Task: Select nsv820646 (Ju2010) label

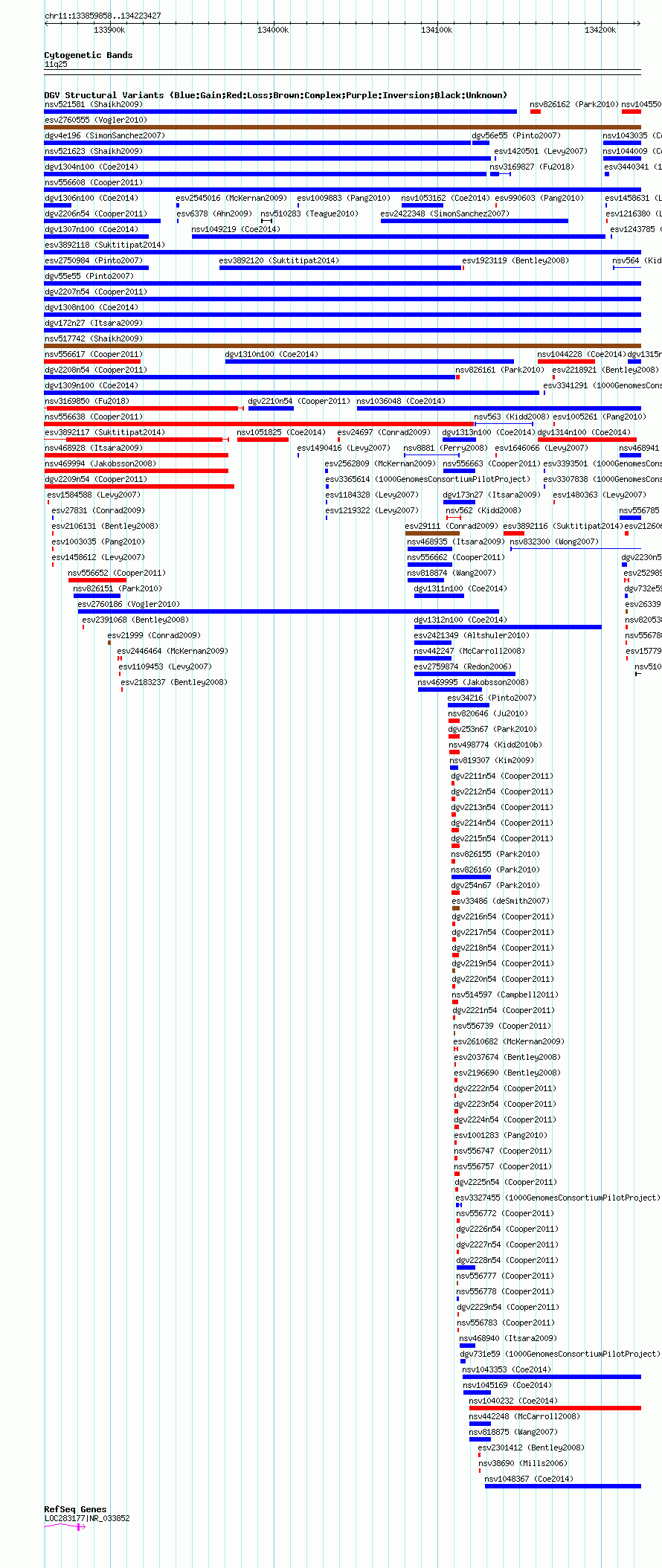Action: point(488,713)
